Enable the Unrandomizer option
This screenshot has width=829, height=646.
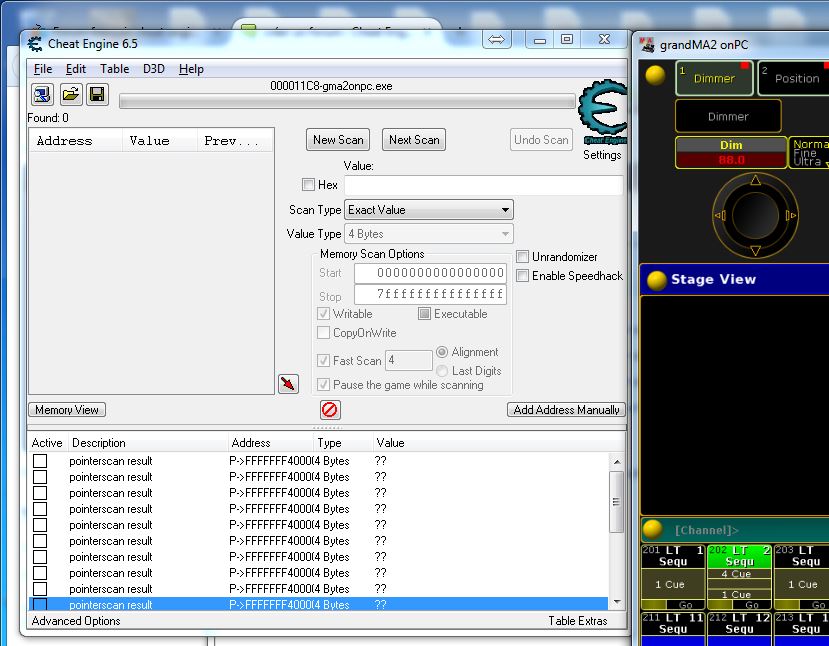pos(521,256)
